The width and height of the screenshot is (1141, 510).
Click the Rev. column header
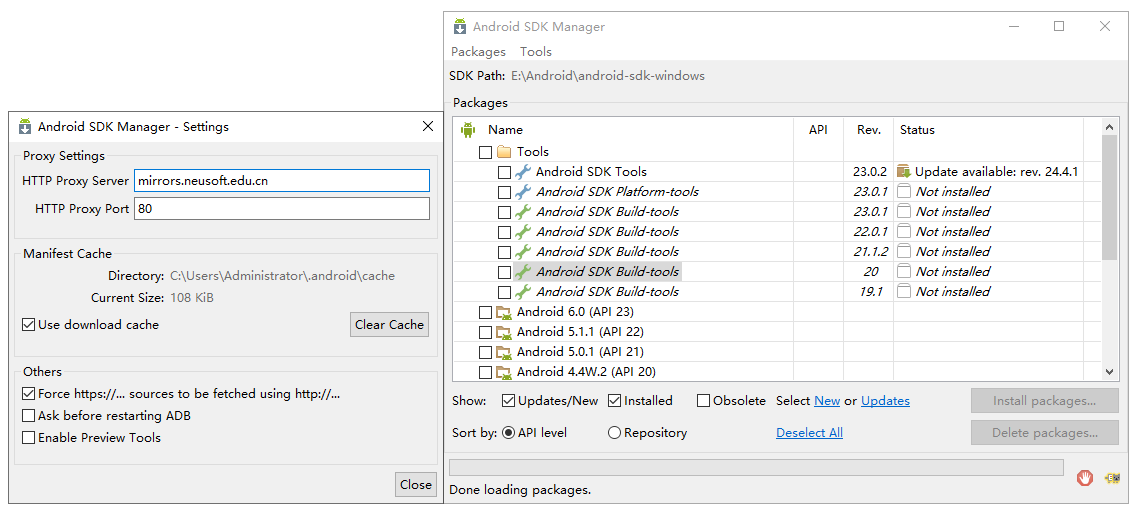(x=869, y=130)
